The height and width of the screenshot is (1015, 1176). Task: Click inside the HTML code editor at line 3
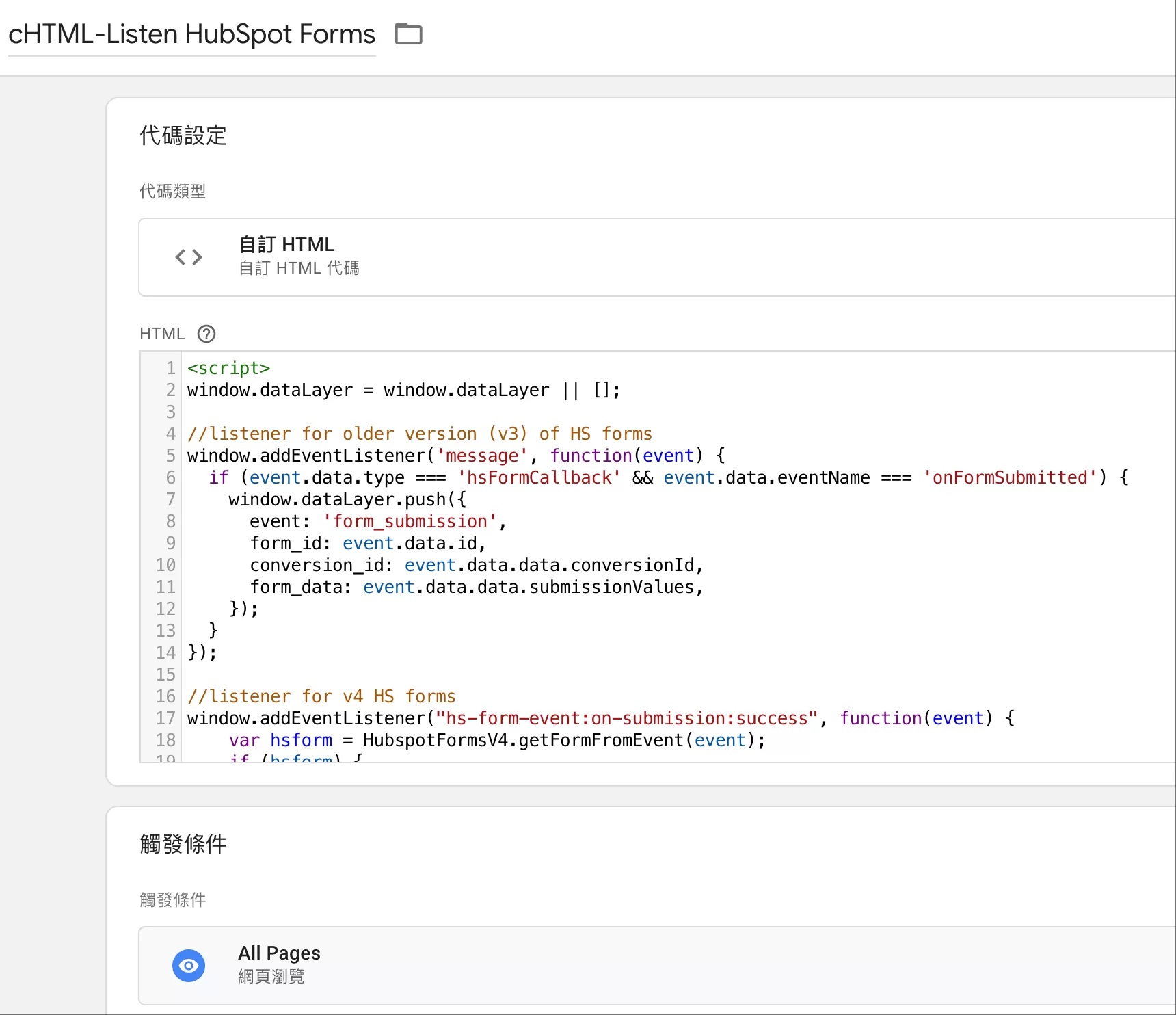pyautogui.click(x=677, y=412)
